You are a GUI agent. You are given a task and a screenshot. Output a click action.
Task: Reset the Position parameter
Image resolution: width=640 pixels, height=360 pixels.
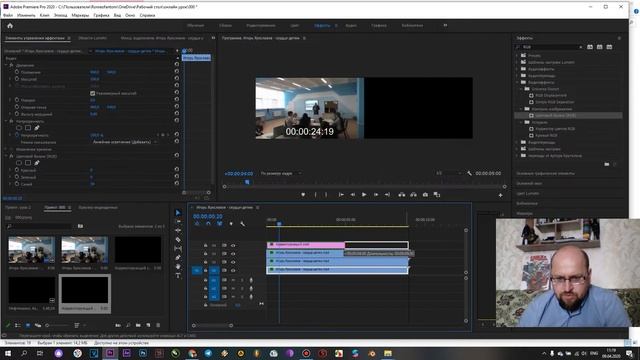(177, 71)
